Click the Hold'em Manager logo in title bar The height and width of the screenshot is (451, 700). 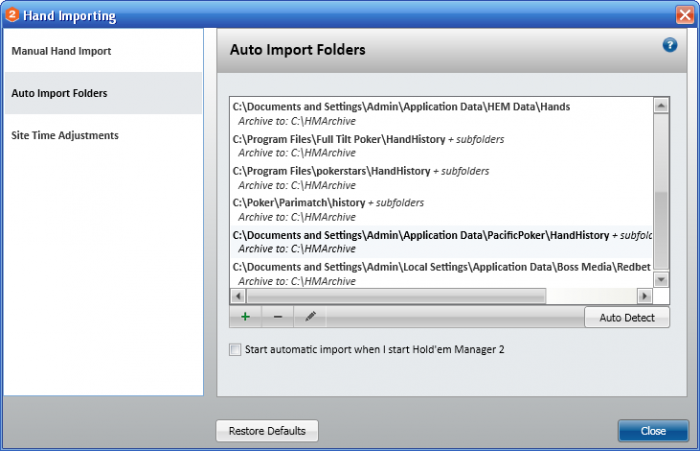[x=12, y=15]
